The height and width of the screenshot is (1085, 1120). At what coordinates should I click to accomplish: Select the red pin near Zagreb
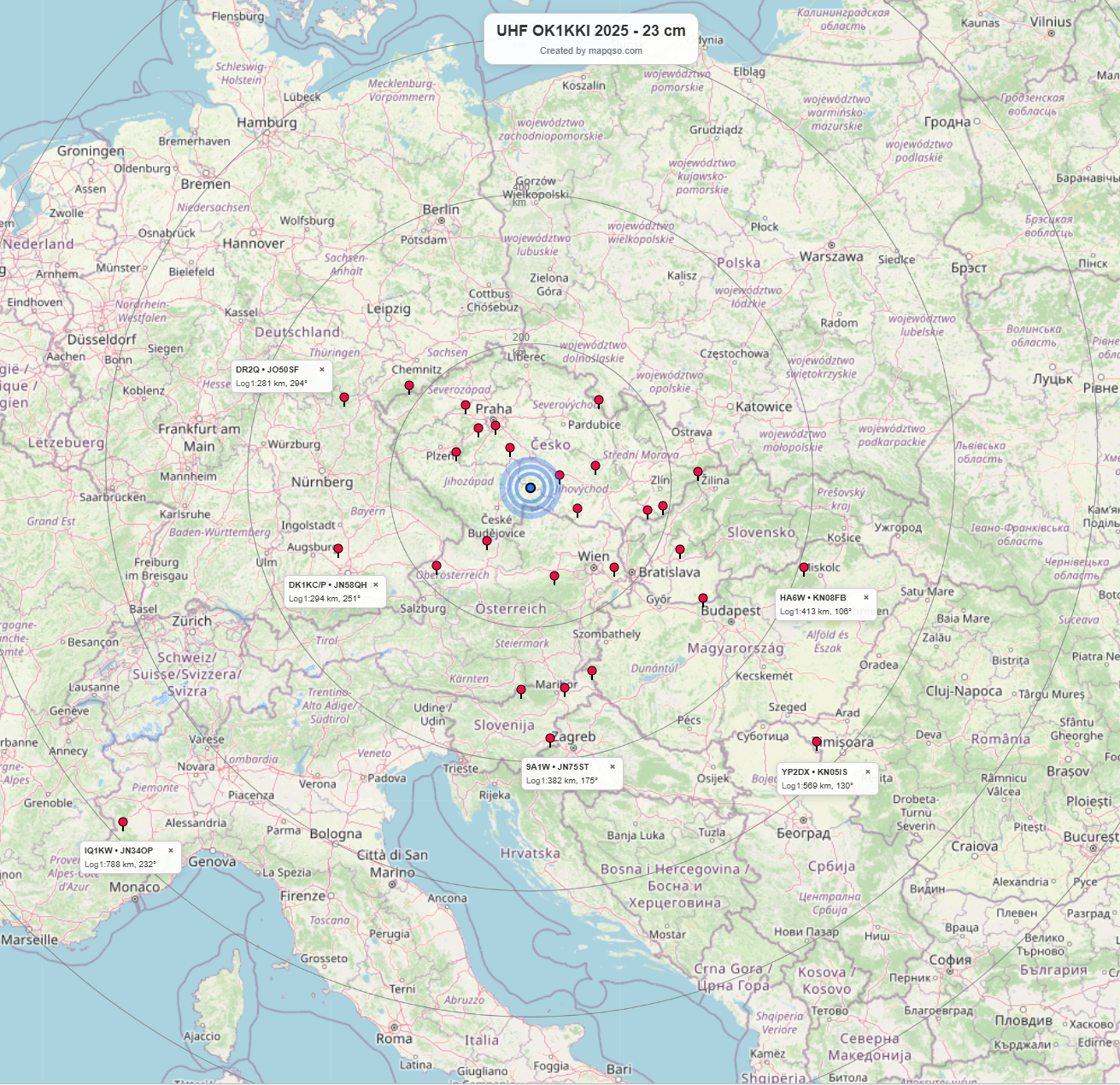click(550, 738)
